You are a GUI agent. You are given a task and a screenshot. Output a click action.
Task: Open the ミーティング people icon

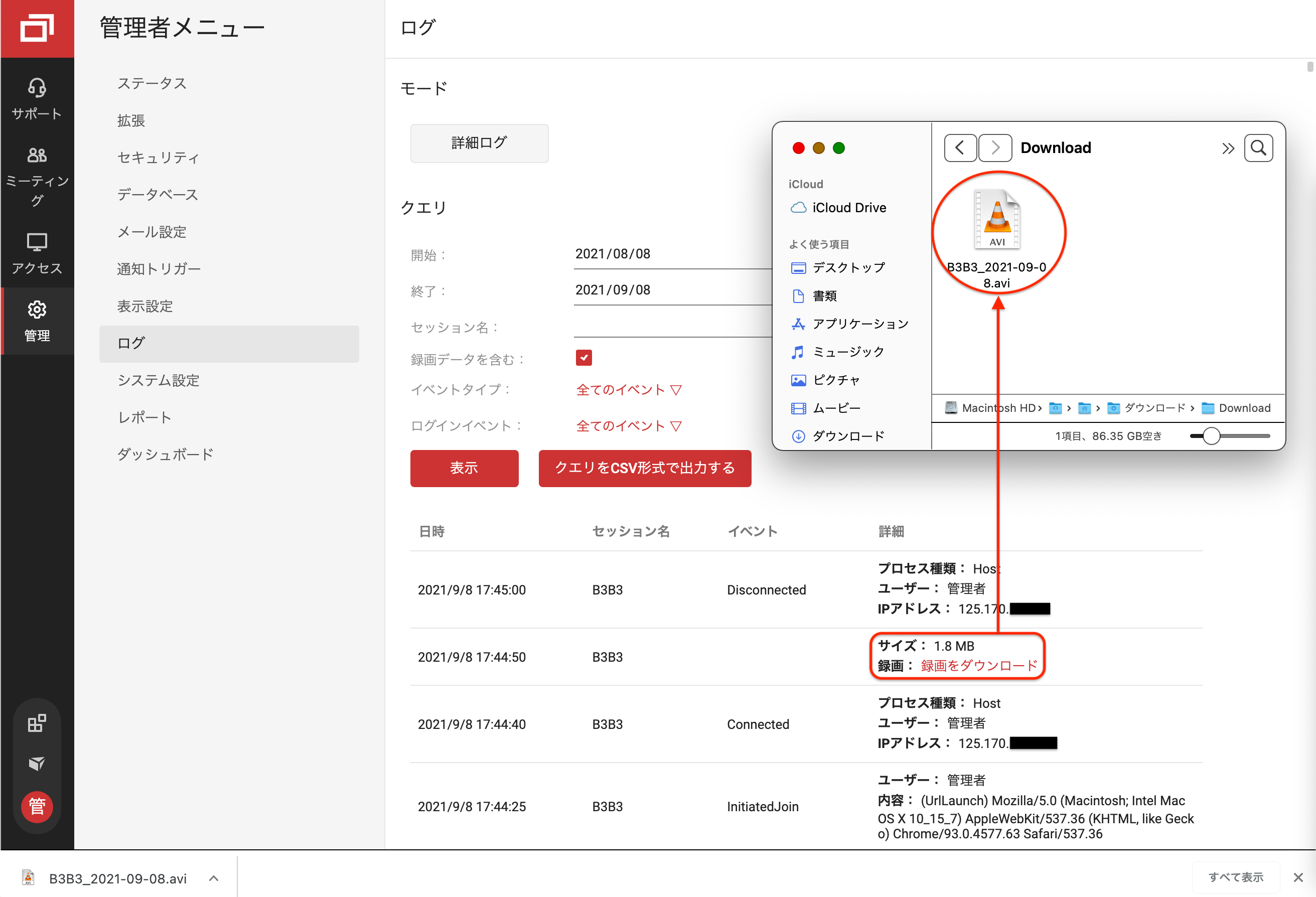(37, 155)
